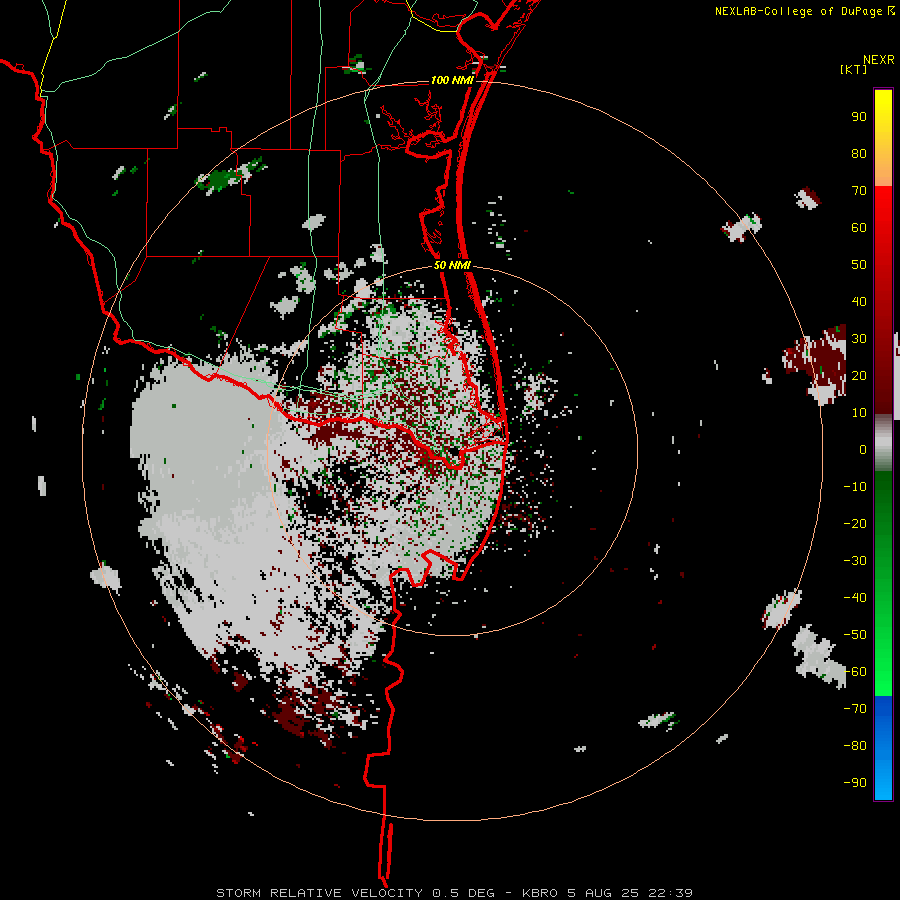Screen dimensions: 900x900
Task: Click the 50 knot scale value
Action: (859, 265)
